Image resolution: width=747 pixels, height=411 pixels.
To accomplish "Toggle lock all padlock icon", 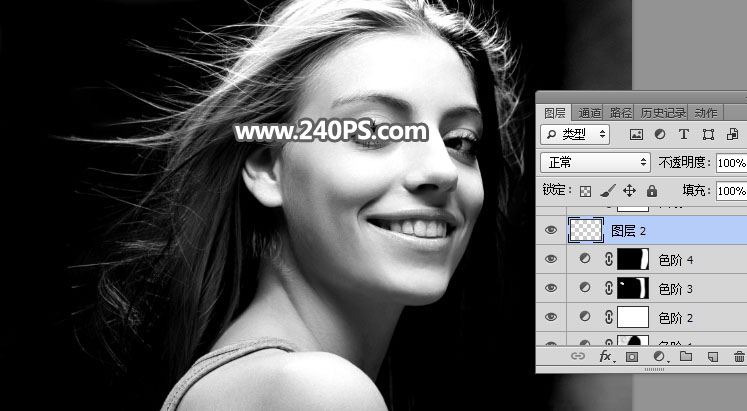I will (652, 191).
